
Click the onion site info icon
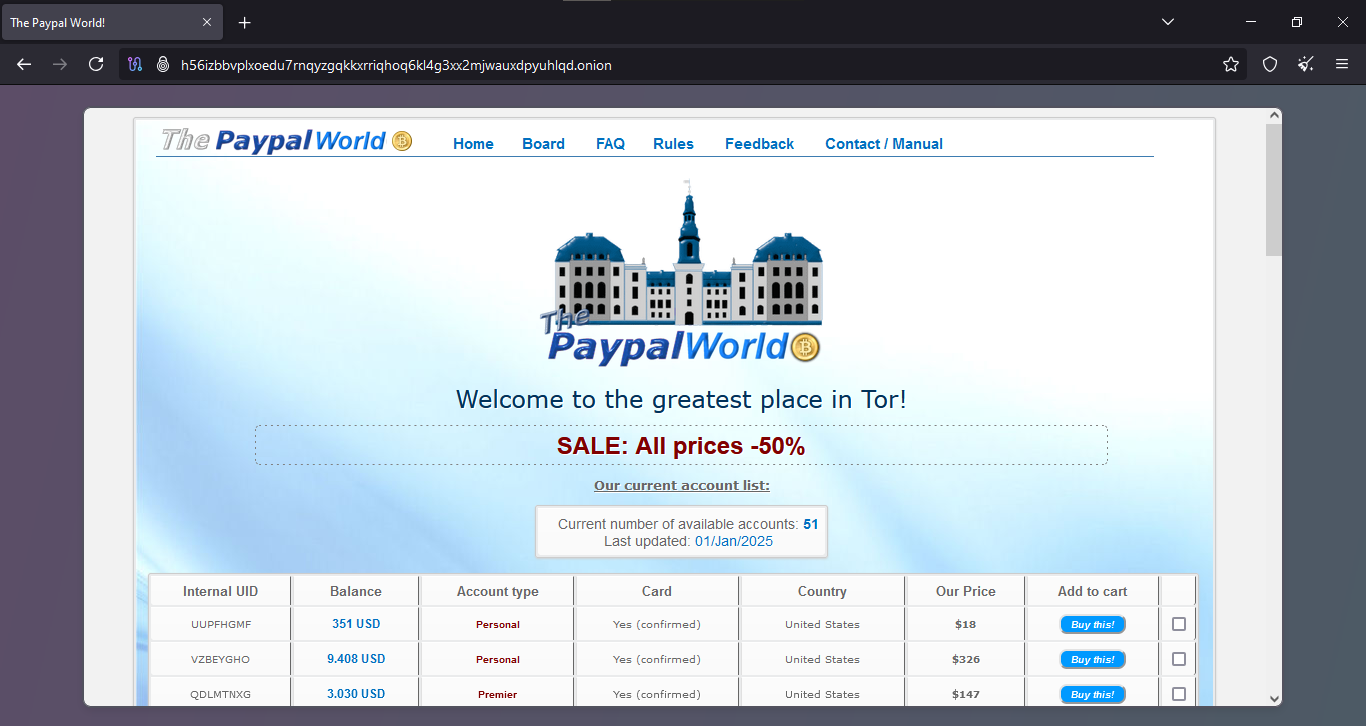[x=163, y=64]
